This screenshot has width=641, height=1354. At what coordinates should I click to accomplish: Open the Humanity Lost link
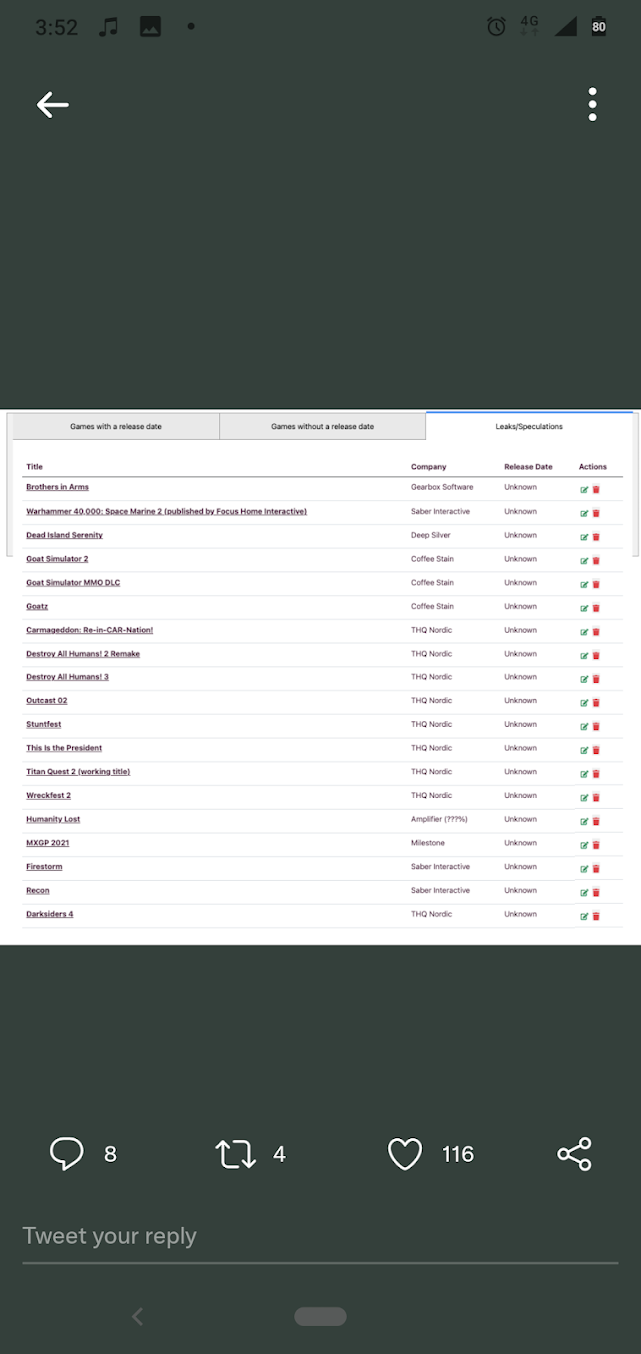pyautogui.click(x=53, y=819)
